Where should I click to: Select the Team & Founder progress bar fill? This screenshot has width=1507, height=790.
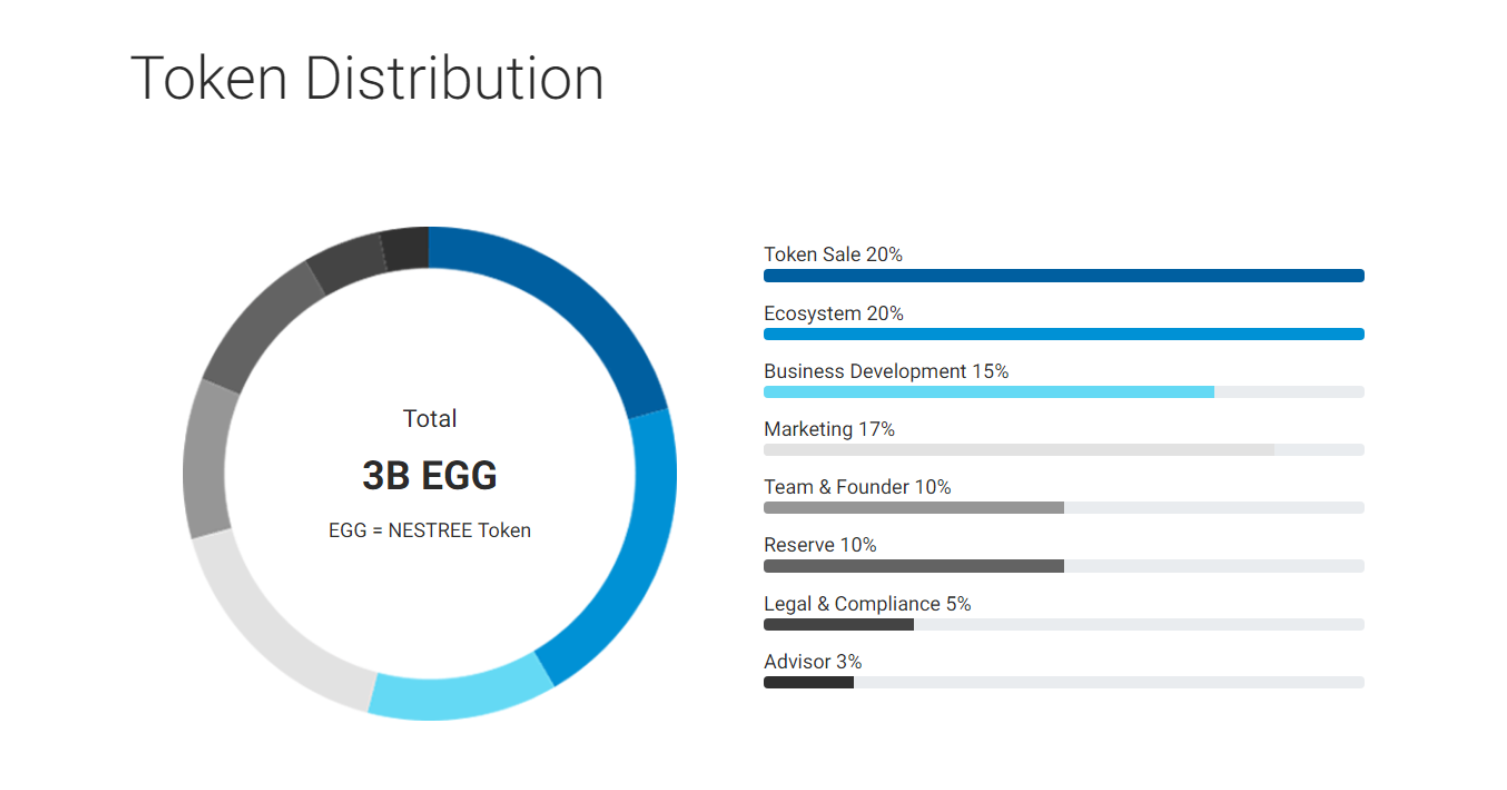point(913,508)
